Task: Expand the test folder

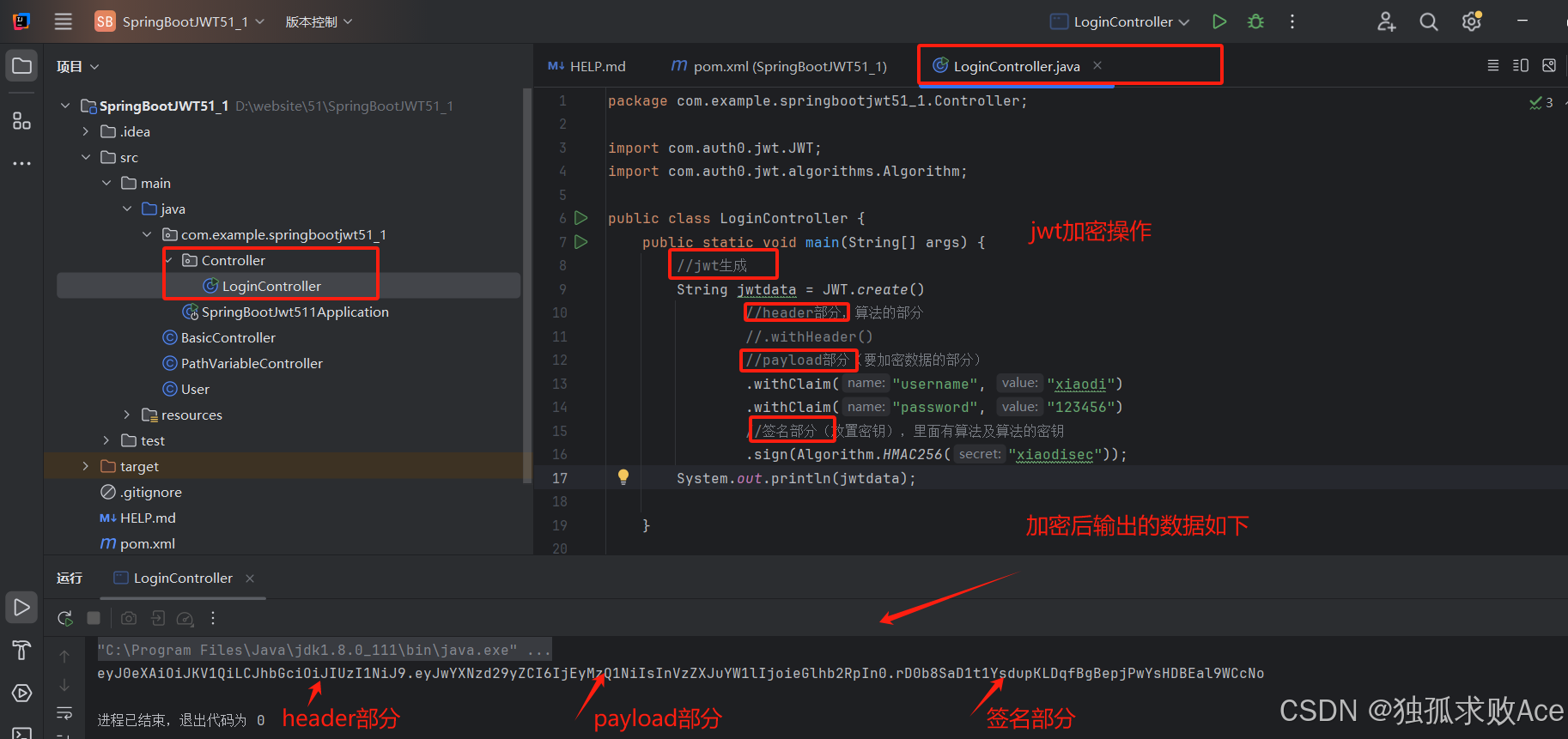Action: [106, 440]
